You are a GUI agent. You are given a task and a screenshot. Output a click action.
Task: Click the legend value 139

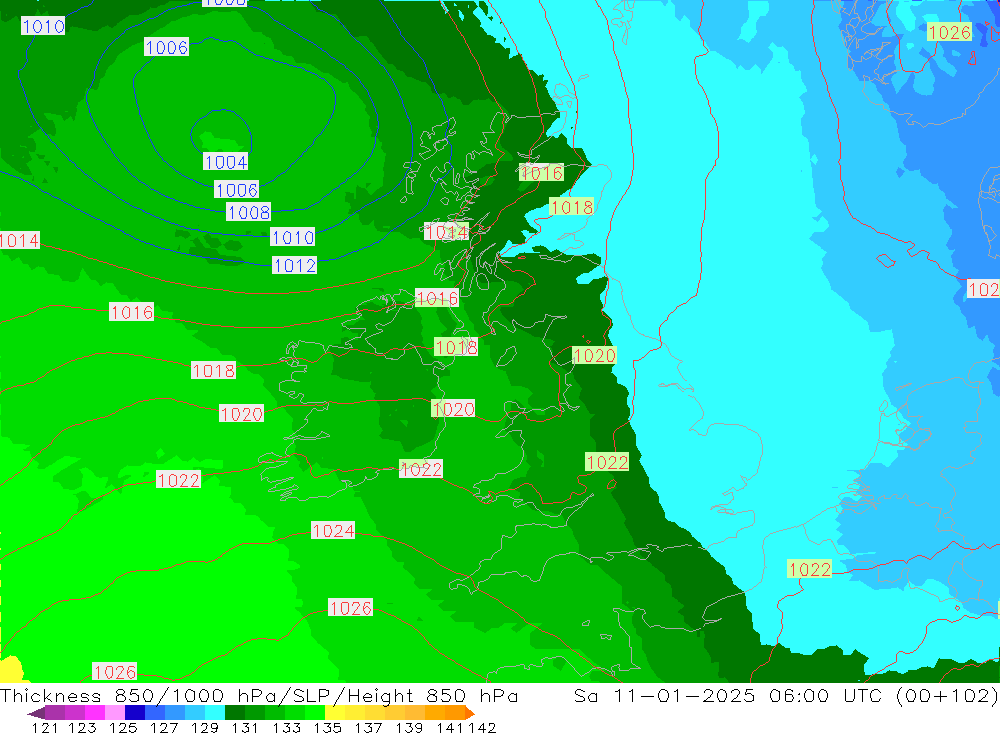coord(409,727)
